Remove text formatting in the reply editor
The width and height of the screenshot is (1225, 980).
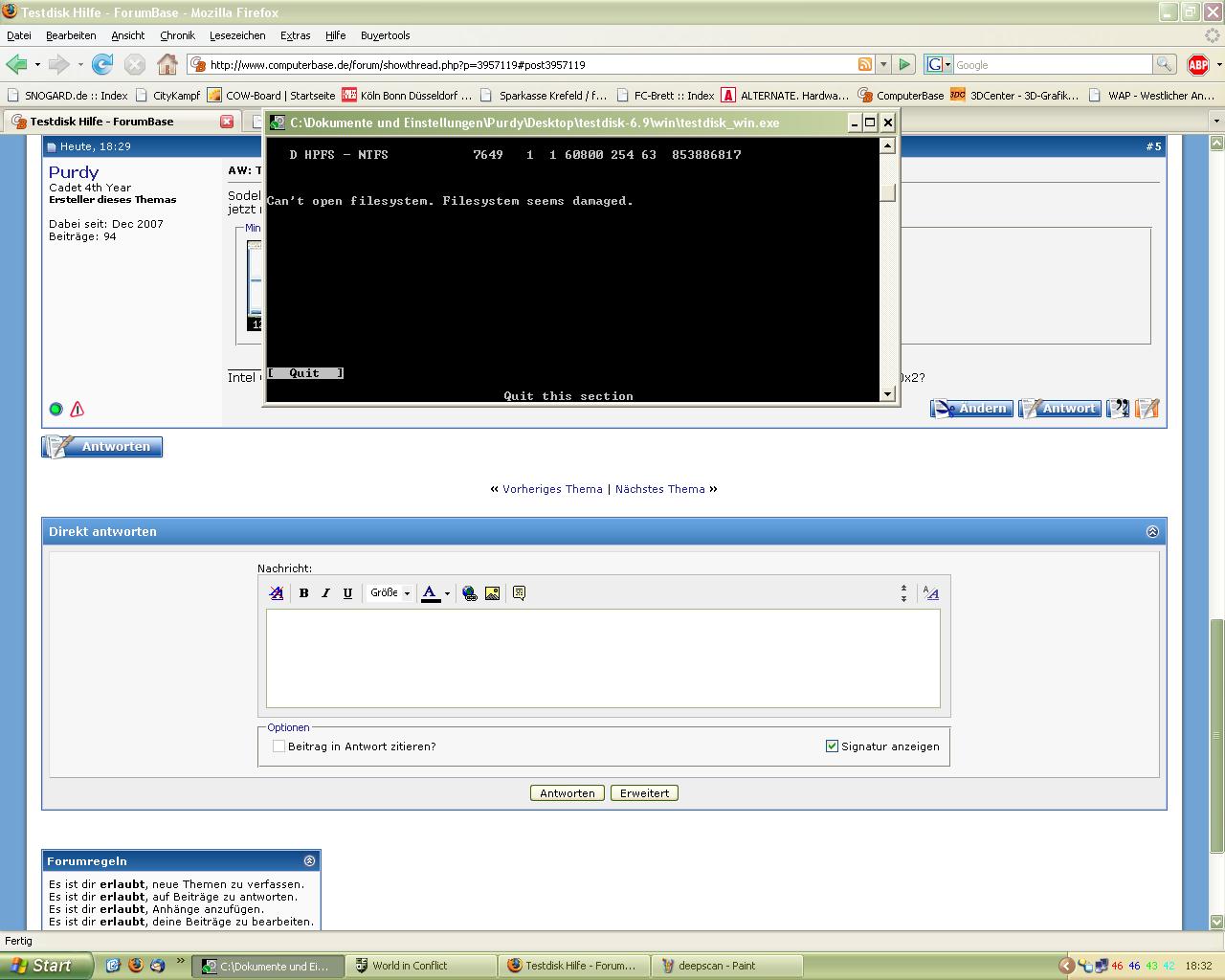tap(277, 593)
